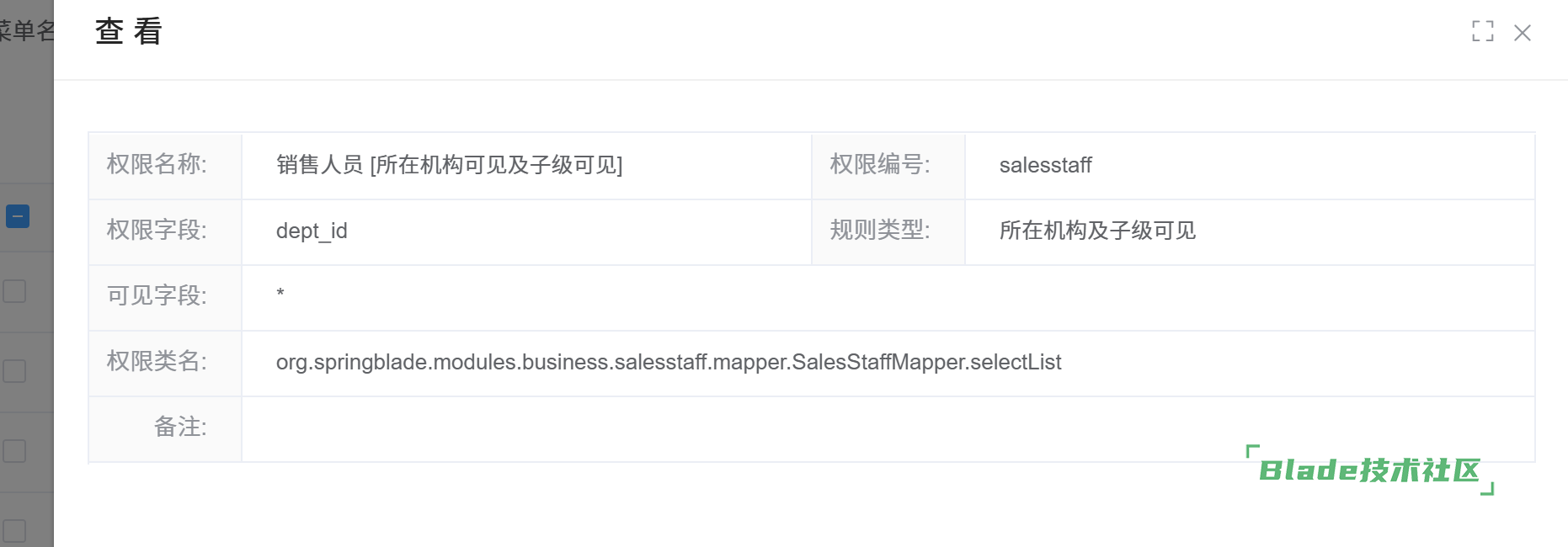Click the salesstaff permission code value
1568x547 pixels.
(x=1045, y=165)
